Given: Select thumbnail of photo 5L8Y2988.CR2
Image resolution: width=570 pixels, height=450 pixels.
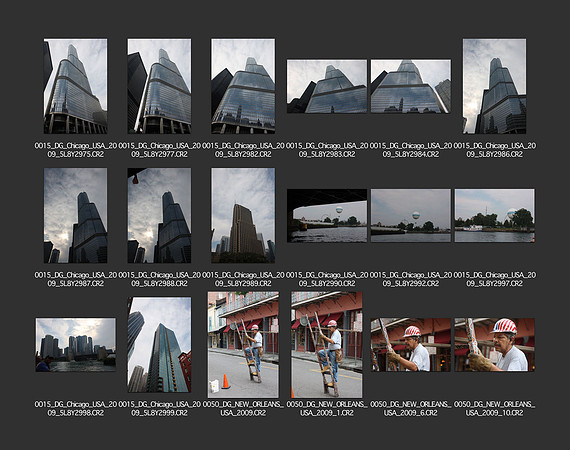Looking at the screenshot, I should (159, 215).
